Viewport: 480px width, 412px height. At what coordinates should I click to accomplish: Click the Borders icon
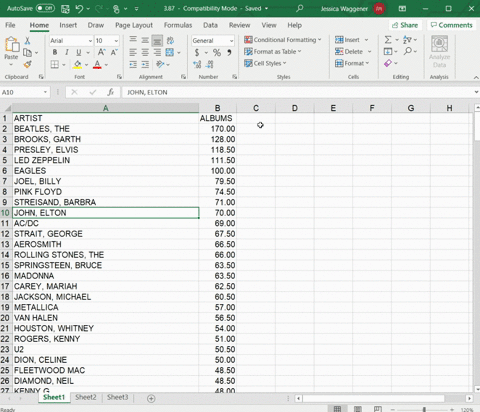(x=55, y=64)
